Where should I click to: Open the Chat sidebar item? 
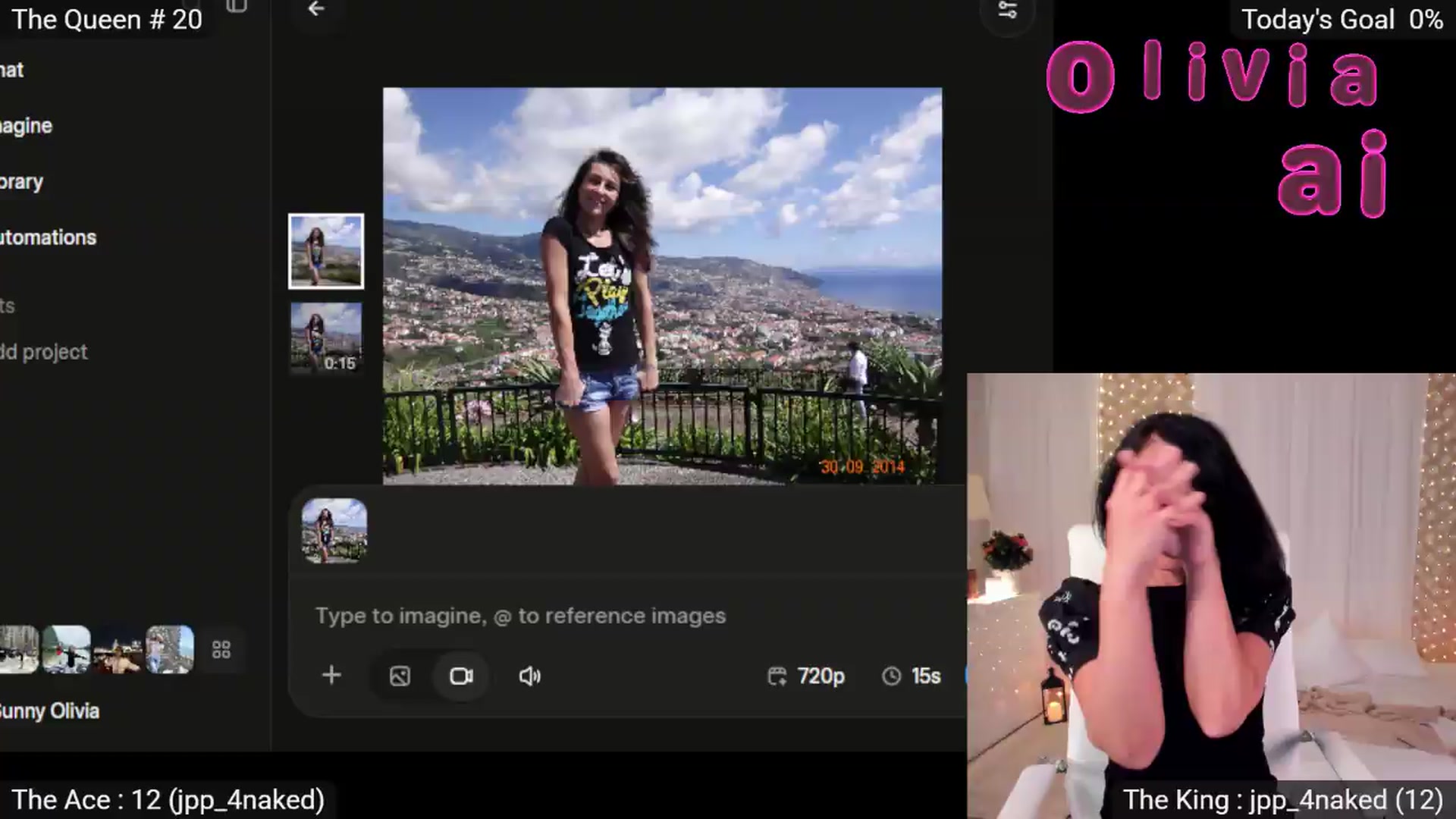(11, 70)
